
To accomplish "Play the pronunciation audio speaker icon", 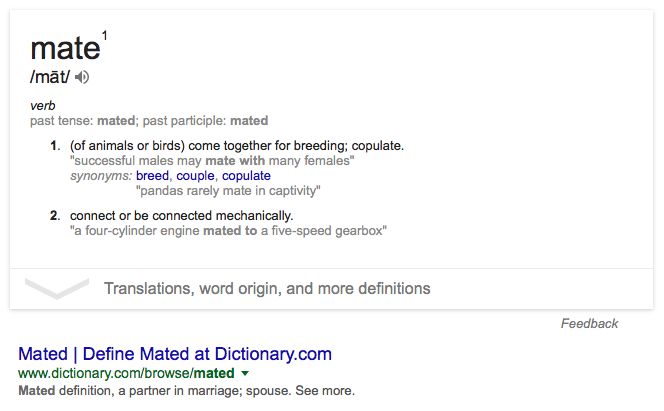I will [82, 77].
